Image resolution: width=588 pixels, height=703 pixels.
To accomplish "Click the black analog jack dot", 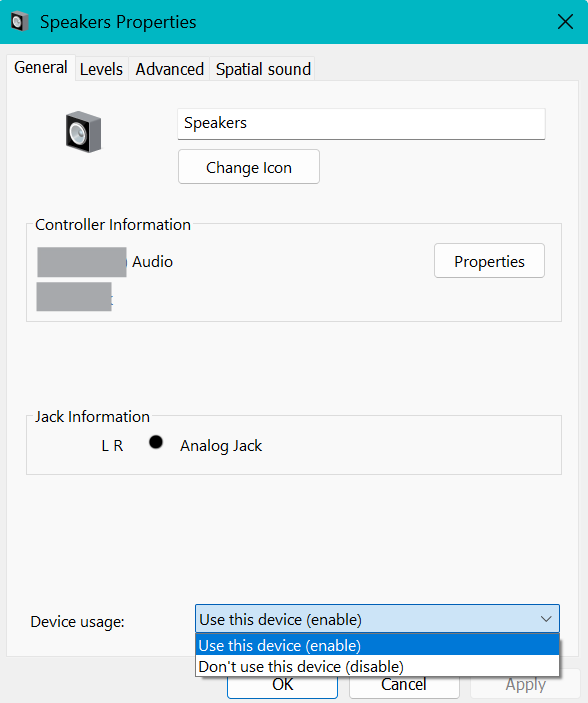I will [x=156, y=442].
